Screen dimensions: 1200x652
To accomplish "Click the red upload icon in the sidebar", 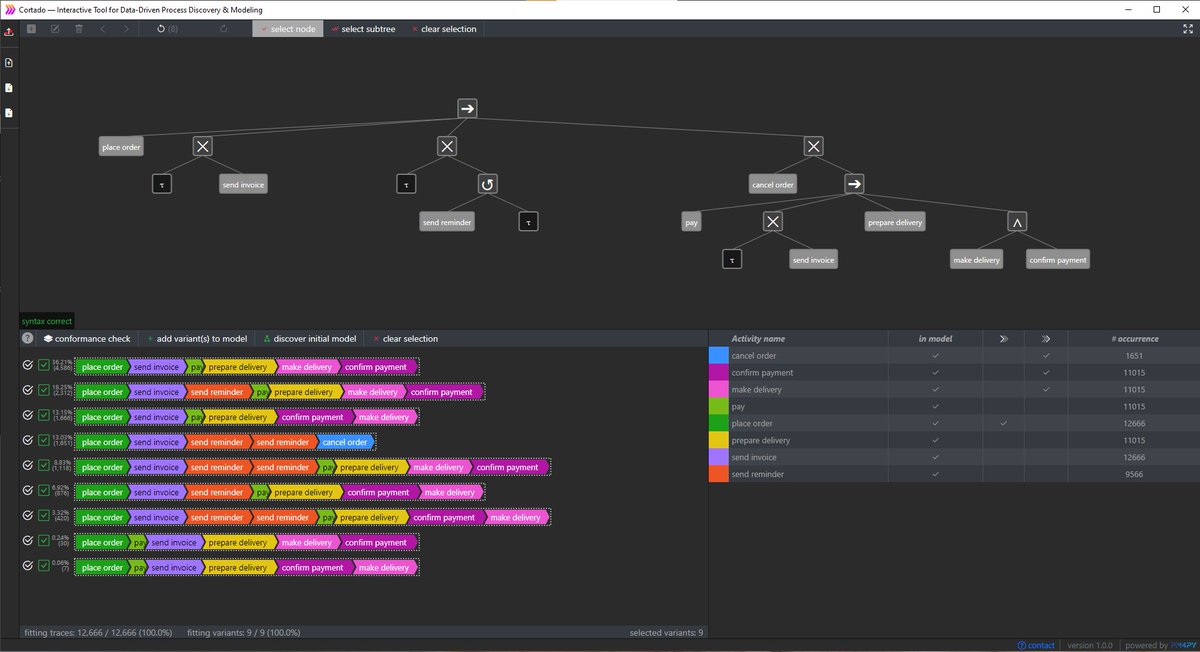I will pyautogui.click(x=8, y=32).
